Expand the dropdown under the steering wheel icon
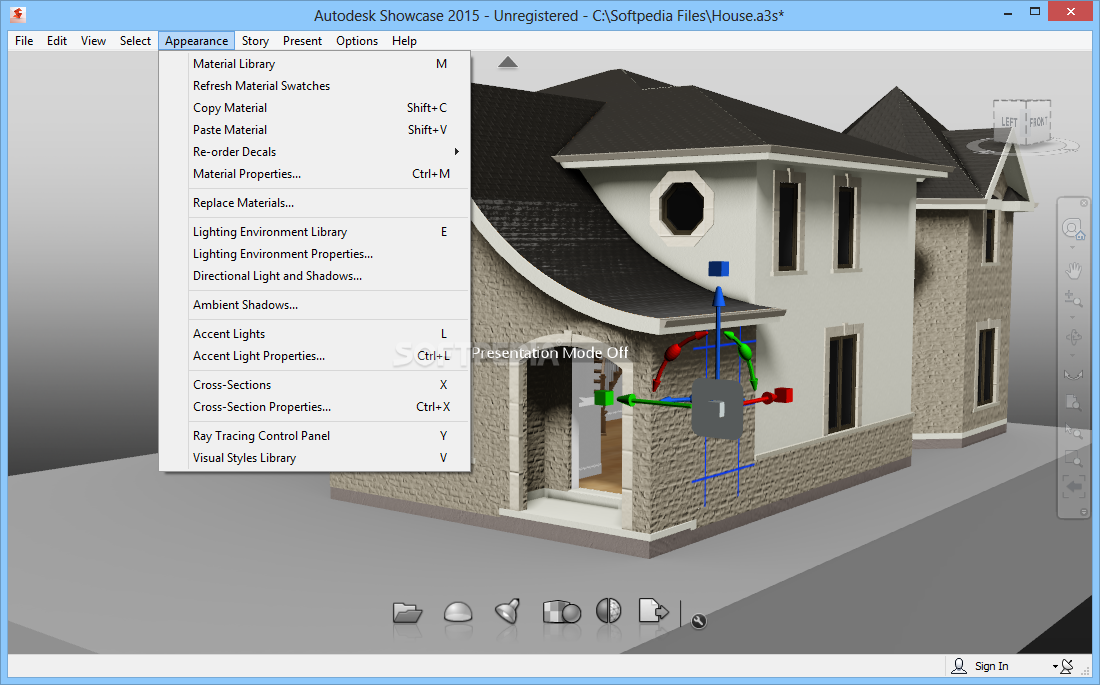This screenshot has height=685, width=1100. 1073,248
